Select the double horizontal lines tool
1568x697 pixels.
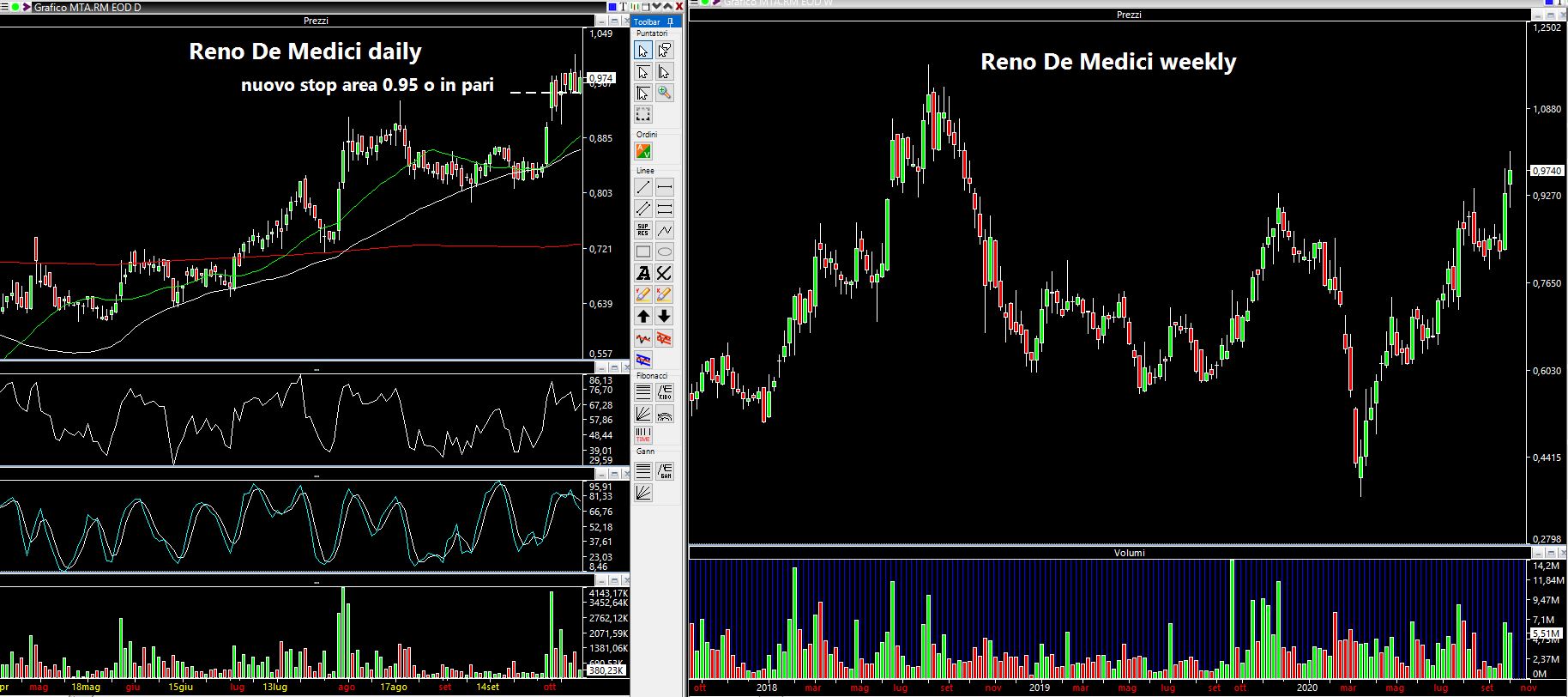[665, 209]
